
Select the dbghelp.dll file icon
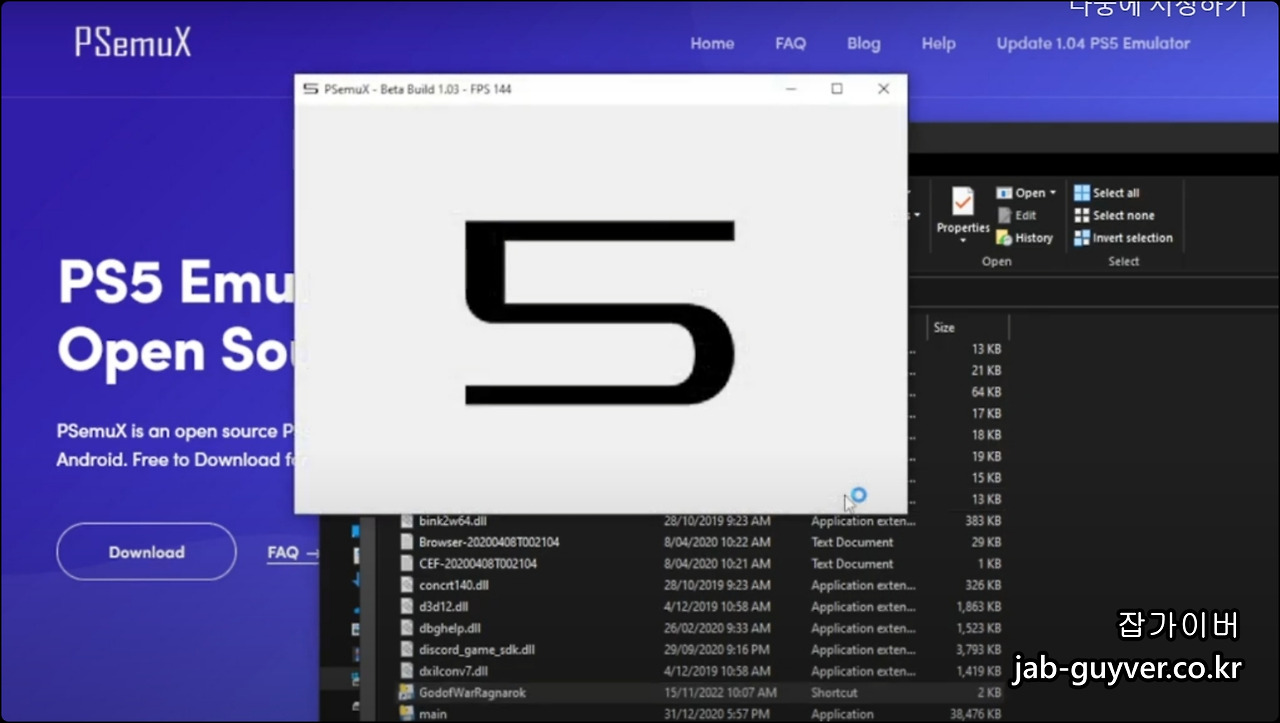click(406, 628)
